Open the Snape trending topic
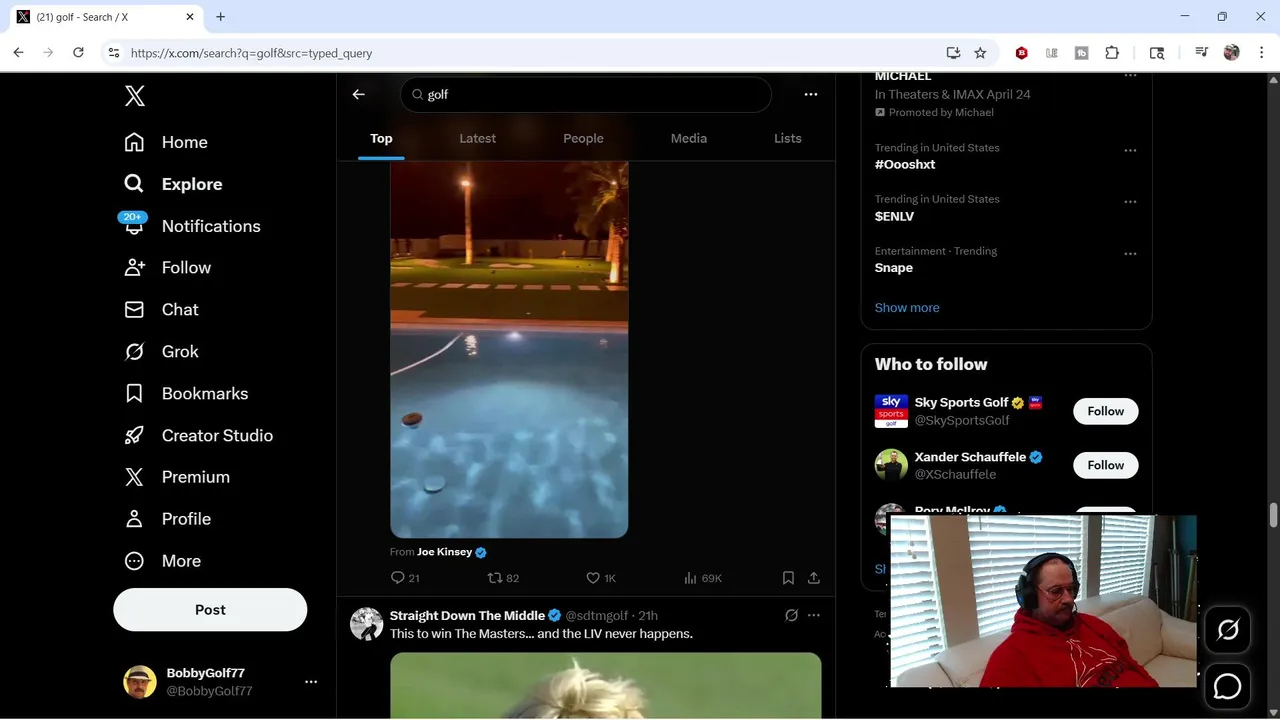 coord(893,268)
